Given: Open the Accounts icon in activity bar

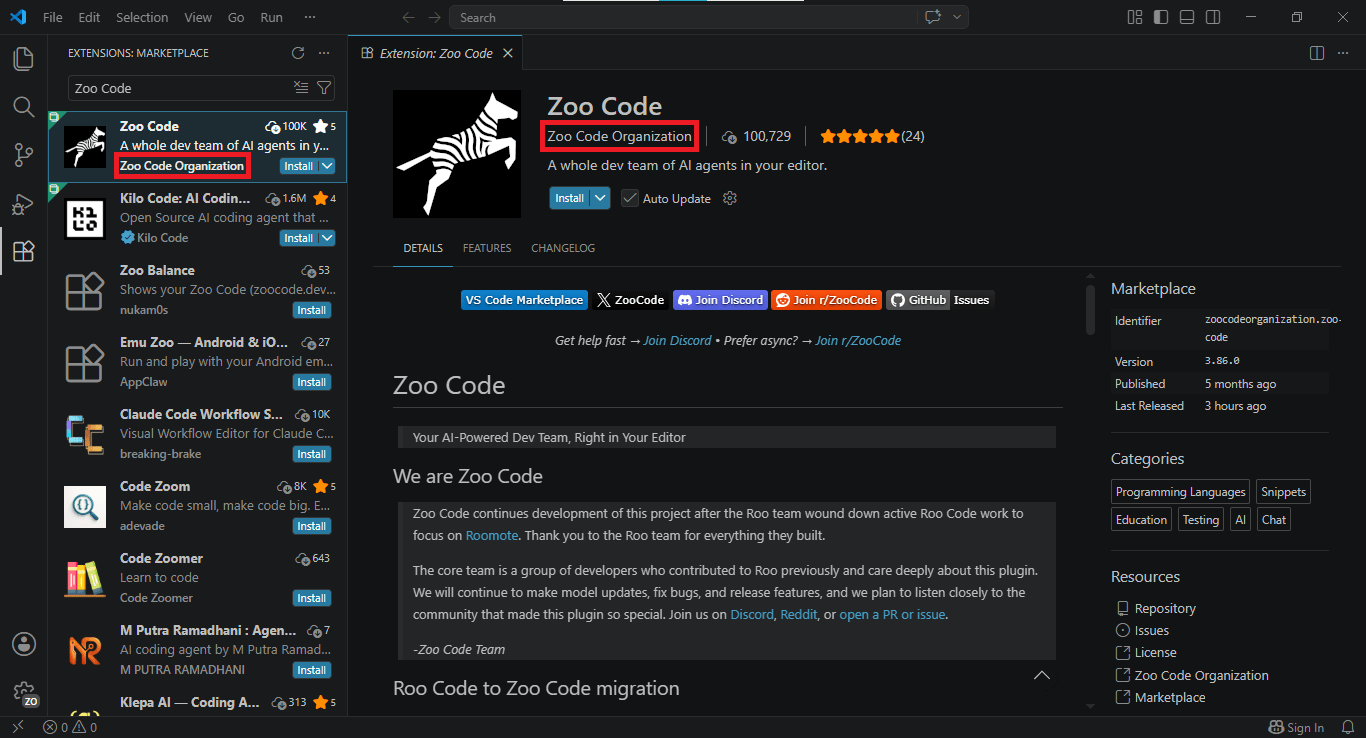Looking at the screenshot, I should pos(23,643).
